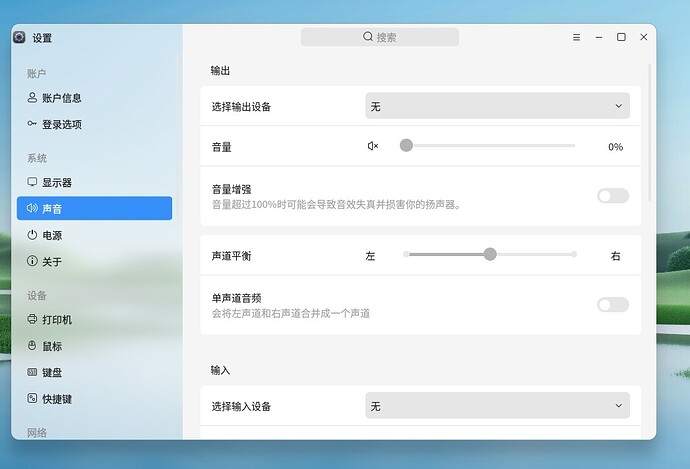Go to 登录选项 page
The image size is (690, 469).
pos(94,124)
